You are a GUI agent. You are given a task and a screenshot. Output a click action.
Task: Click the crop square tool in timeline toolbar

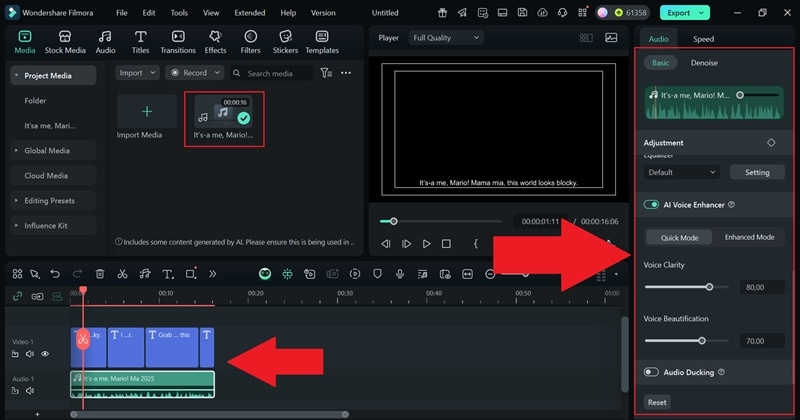click(x=191, y=274)
